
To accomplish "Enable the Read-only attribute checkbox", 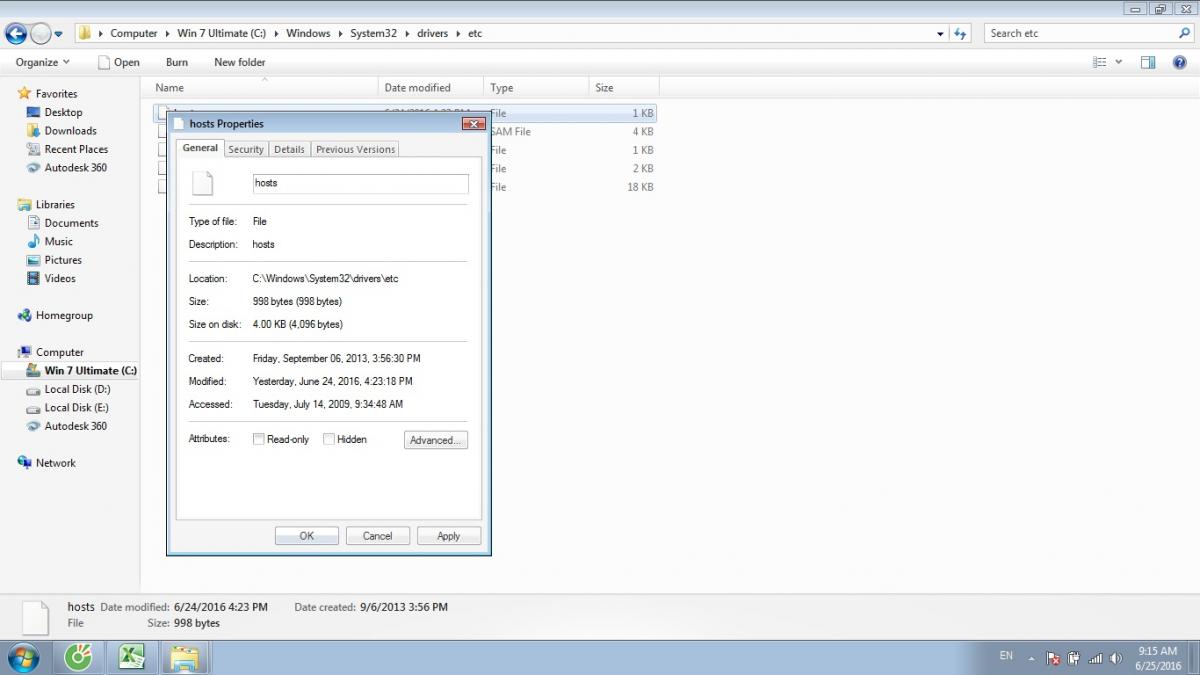I will [x=259, y=439].
